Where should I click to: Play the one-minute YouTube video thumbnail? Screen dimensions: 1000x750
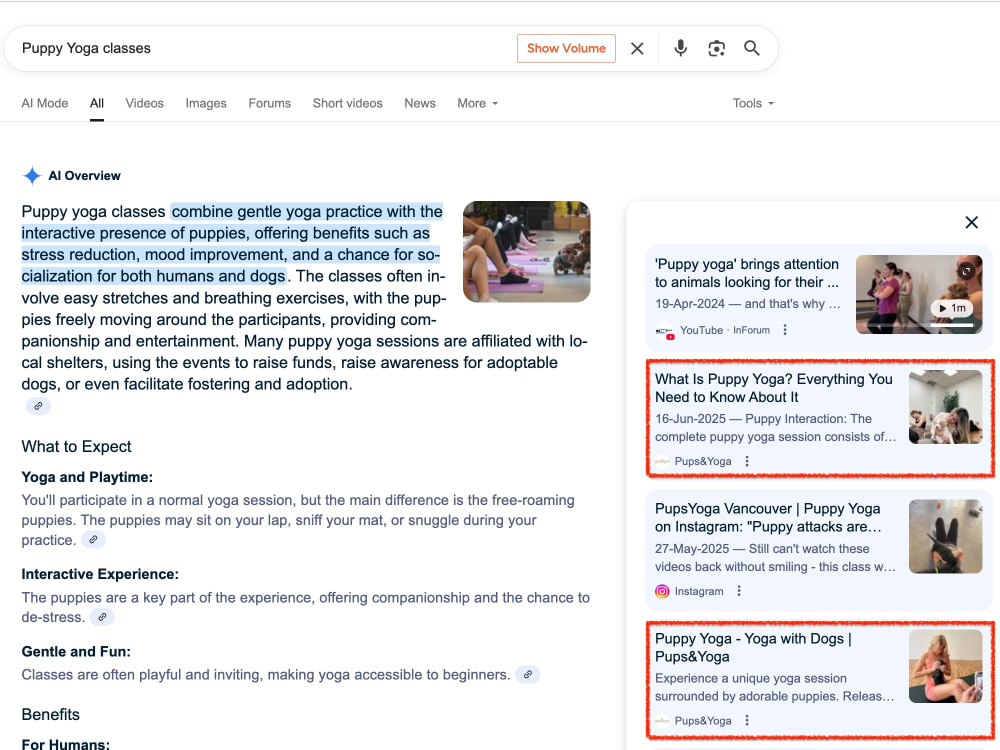click(x=919, y=294)
